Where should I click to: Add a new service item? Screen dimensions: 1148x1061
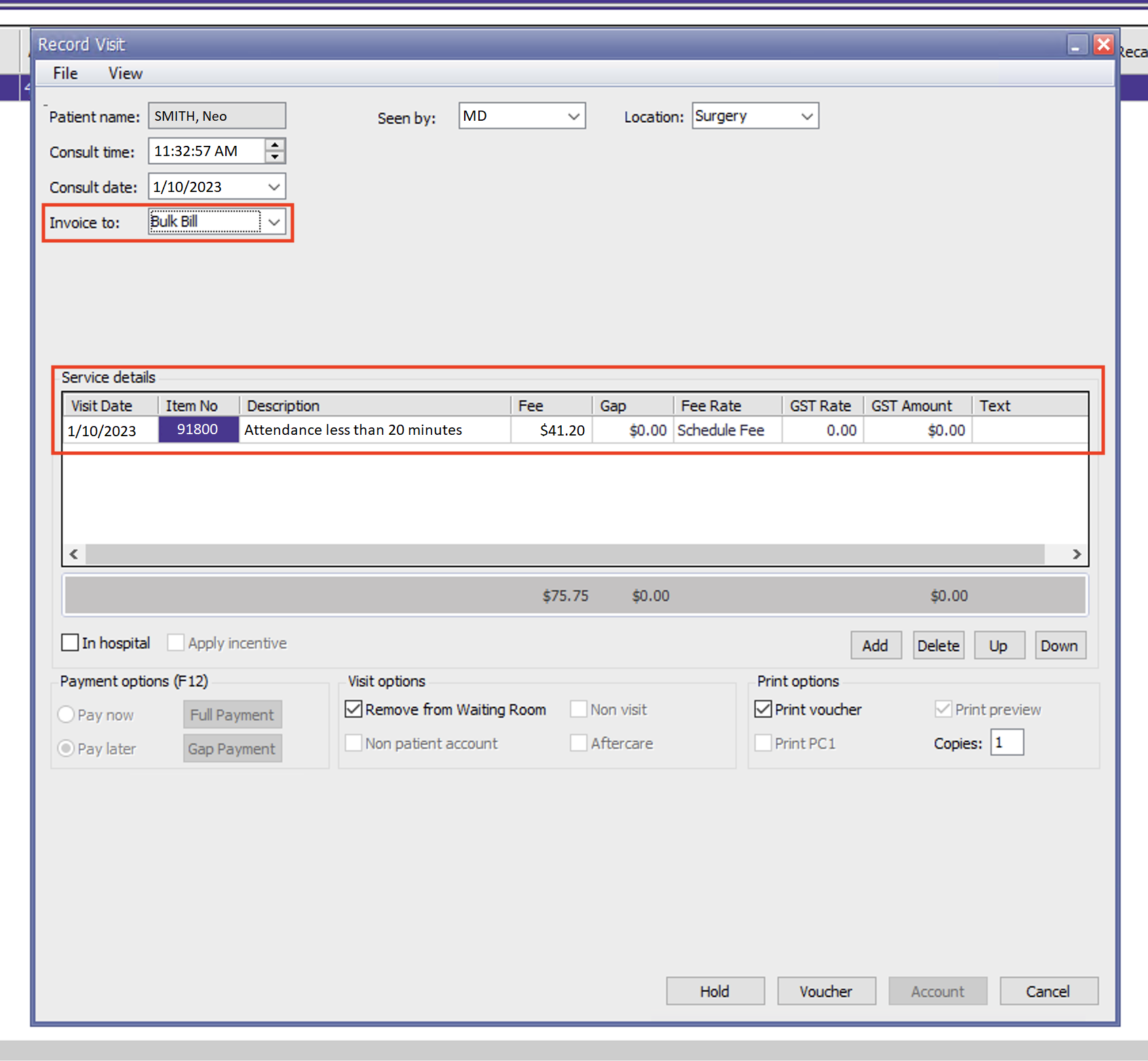tap(875, 645)
